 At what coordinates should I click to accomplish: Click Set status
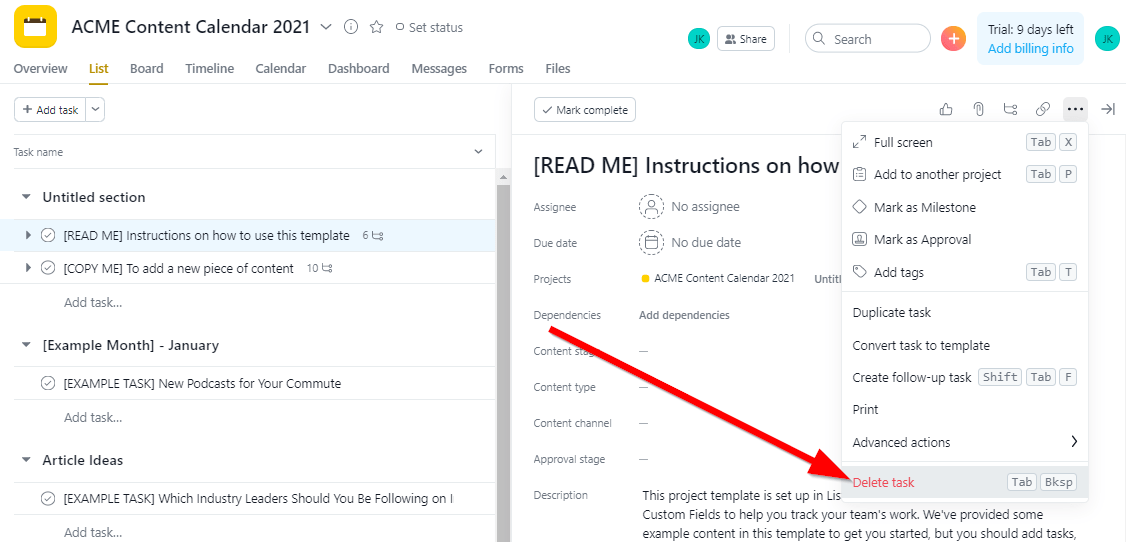point(429,27)
